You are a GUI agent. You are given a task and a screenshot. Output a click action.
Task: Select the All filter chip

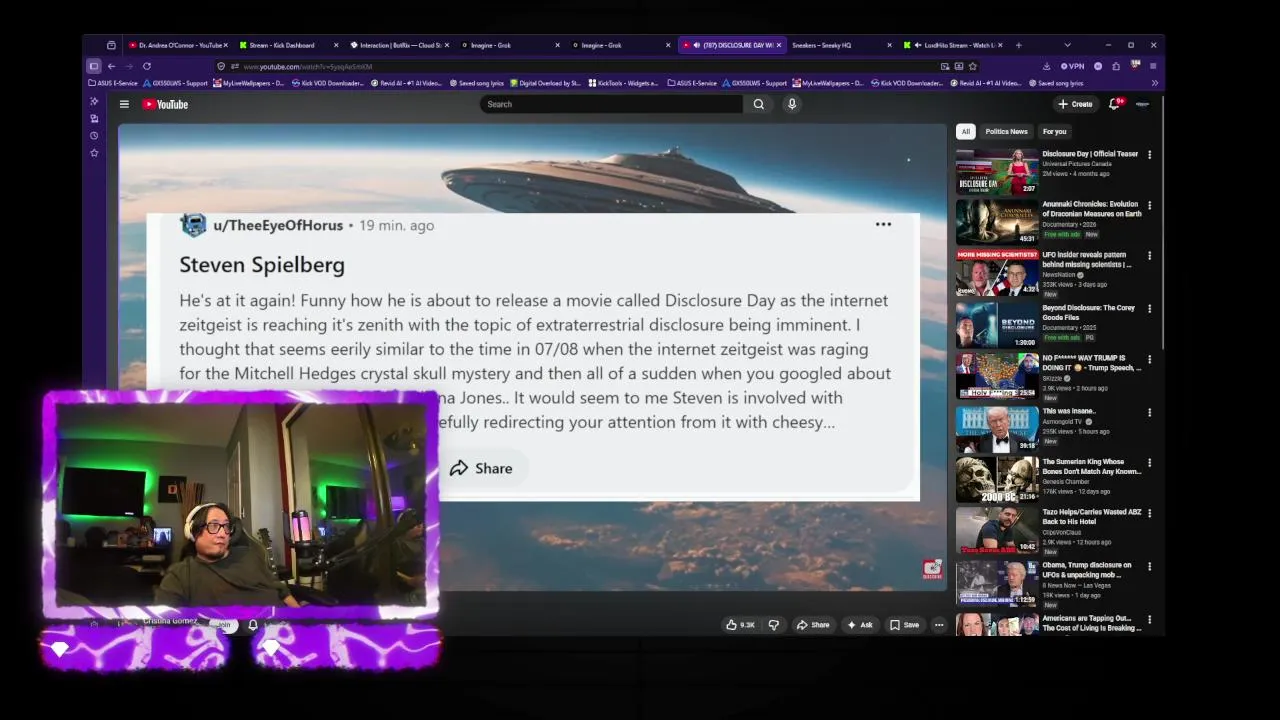pos(965,131)
